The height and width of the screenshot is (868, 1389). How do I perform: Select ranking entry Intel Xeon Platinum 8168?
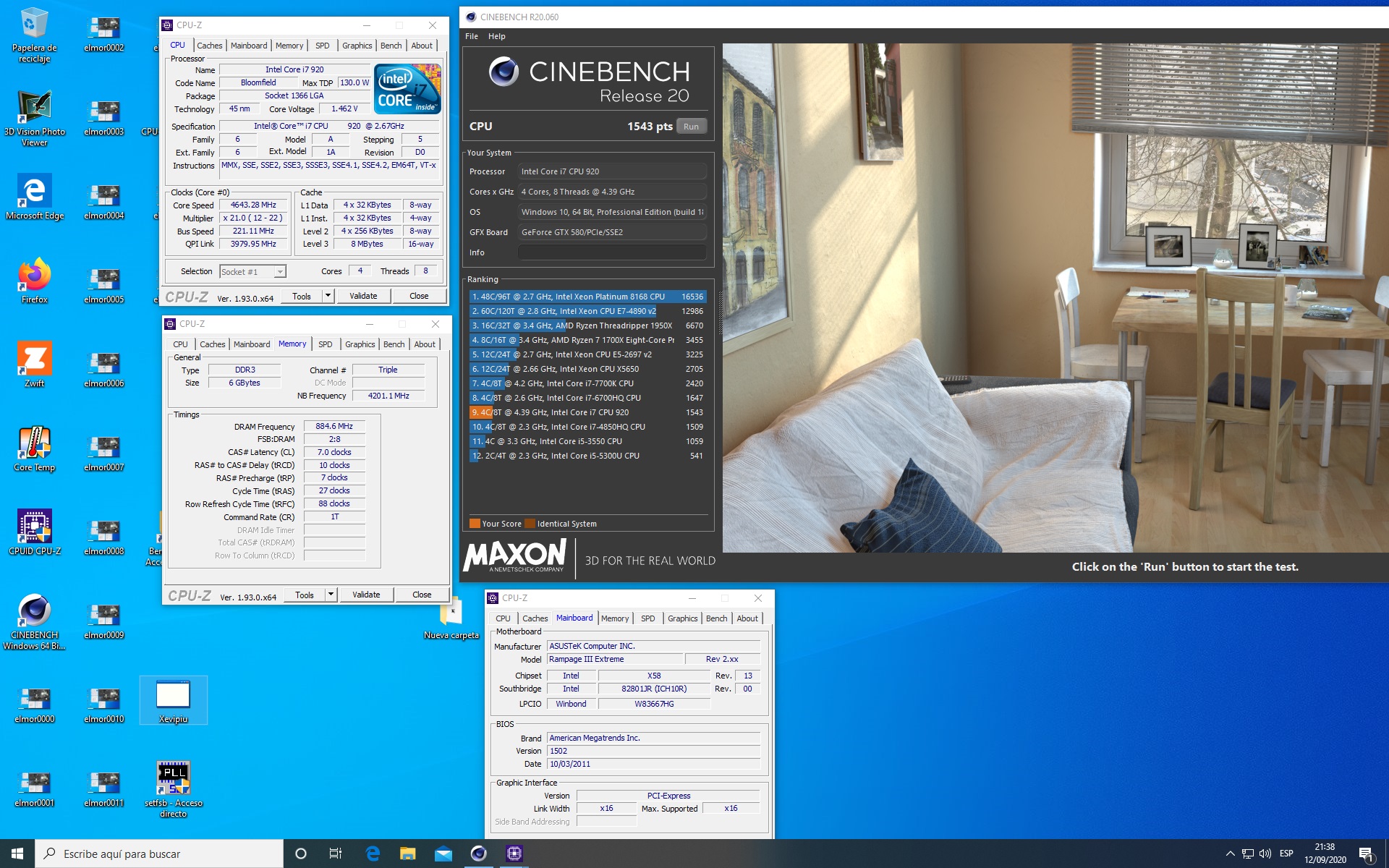[x=587, y=297]
